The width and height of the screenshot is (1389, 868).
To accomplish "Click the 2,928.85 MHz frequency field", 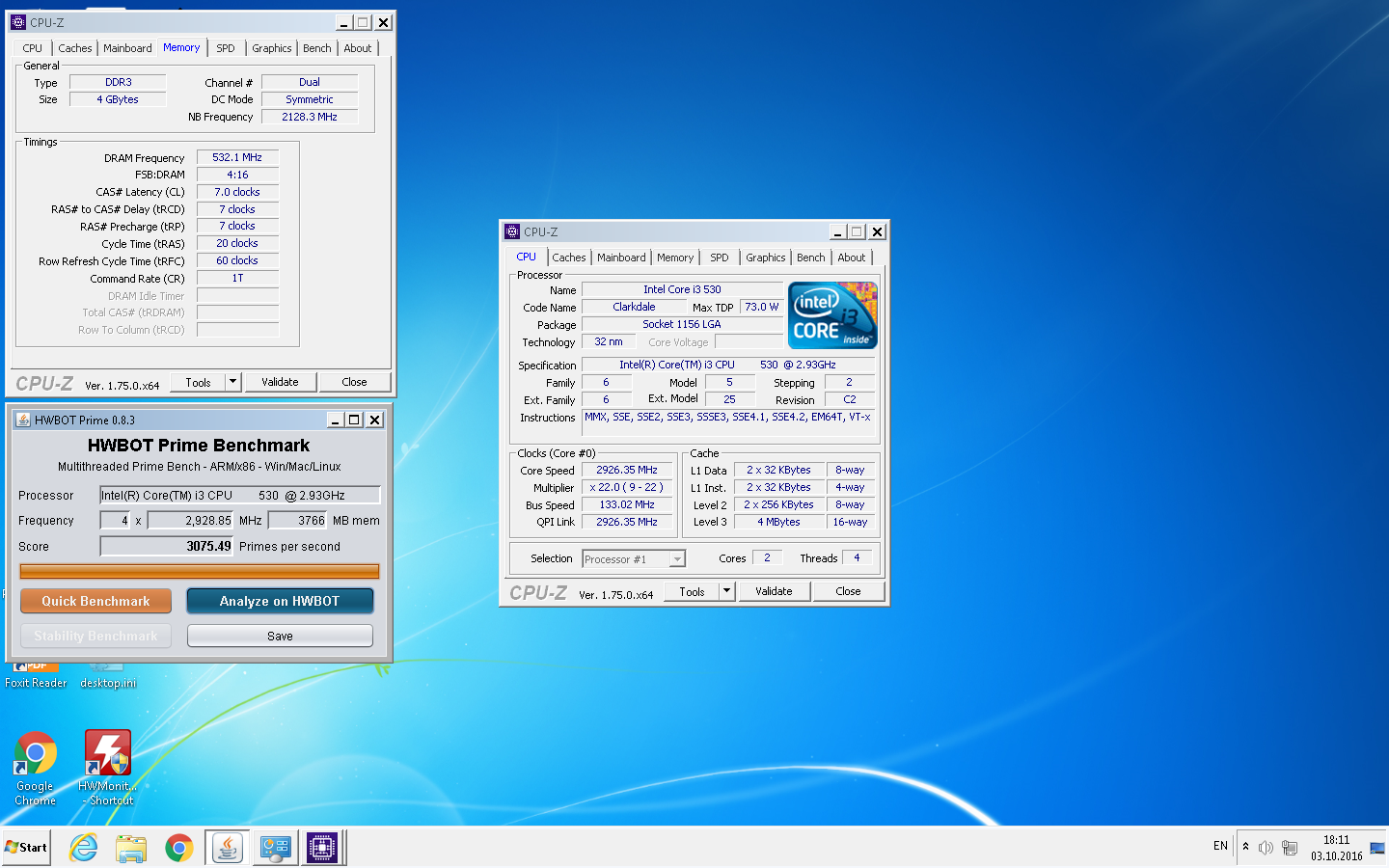I will pyautogui.click(x=190, y=520).
